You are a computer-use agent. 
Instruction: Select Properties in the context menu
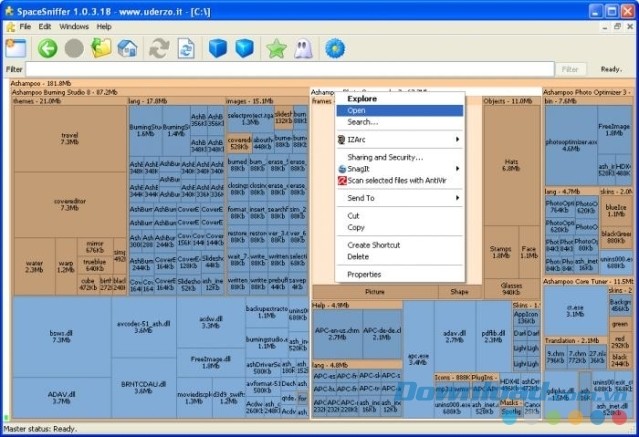pyautogui.click(x=364, y=274)
